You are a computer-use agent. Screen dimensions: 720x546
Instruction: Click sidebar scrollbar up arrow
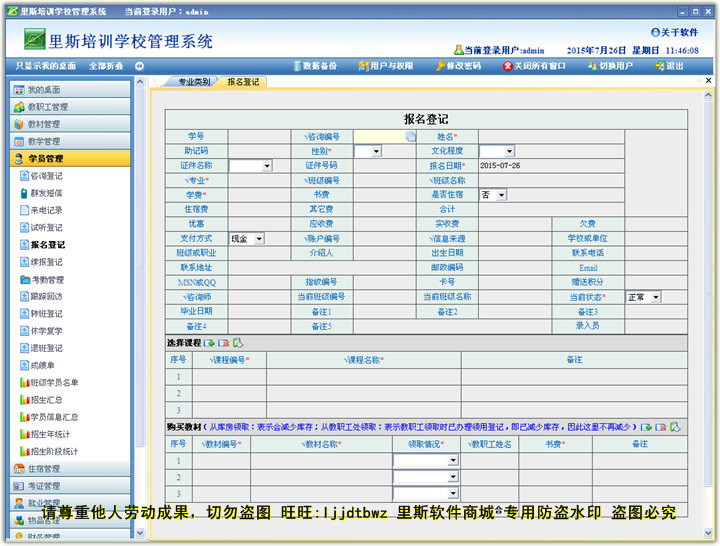click(x=140, y=82)
